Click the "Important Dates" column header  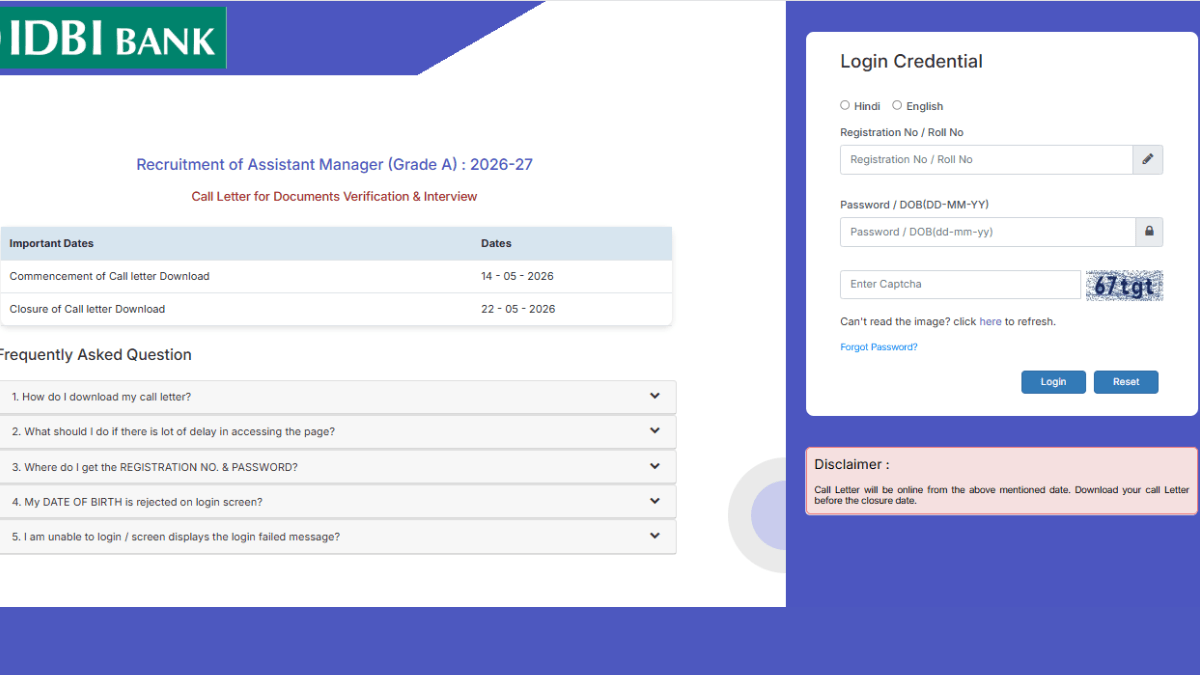(51, 243)
